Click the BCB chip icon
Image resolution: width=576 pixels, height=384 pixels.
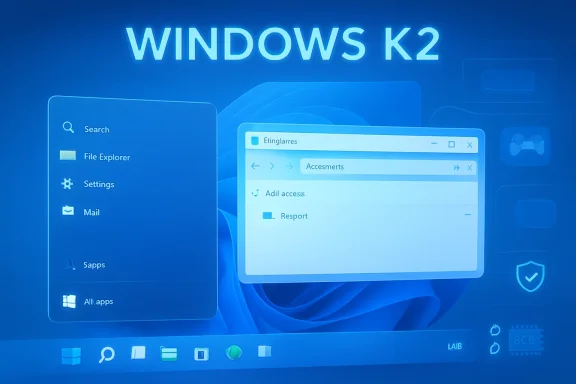pos(526,340)
